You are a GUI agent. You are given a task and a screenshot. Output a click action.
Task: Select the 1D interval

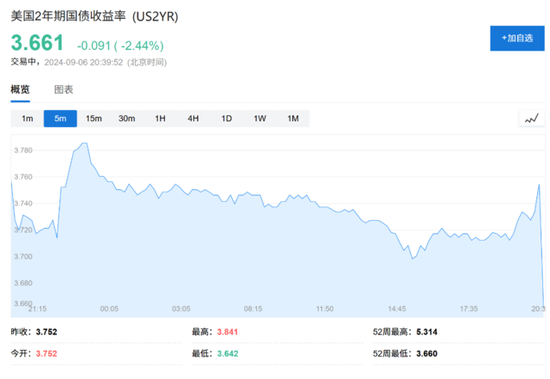click(227, 119)
